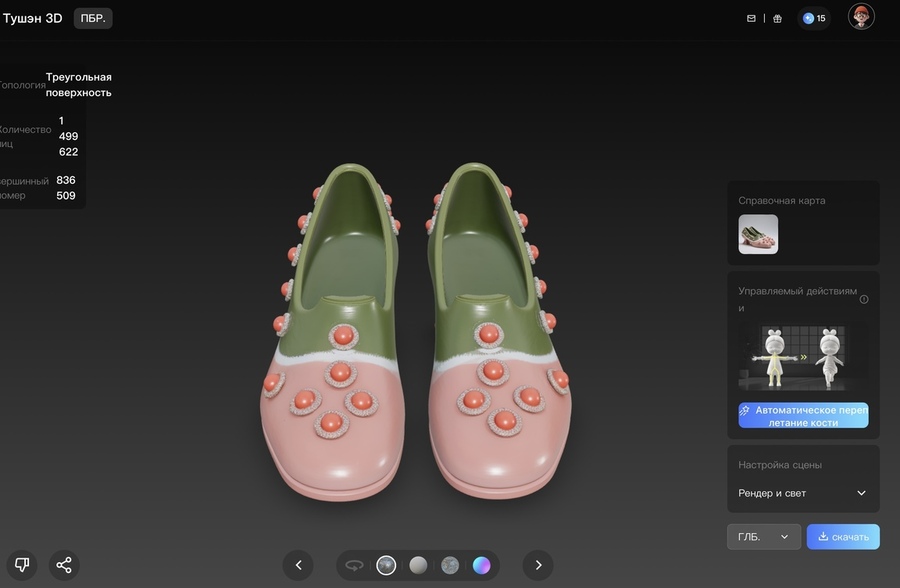Click the Автоматическое переплетание кости button

[803, 415]
